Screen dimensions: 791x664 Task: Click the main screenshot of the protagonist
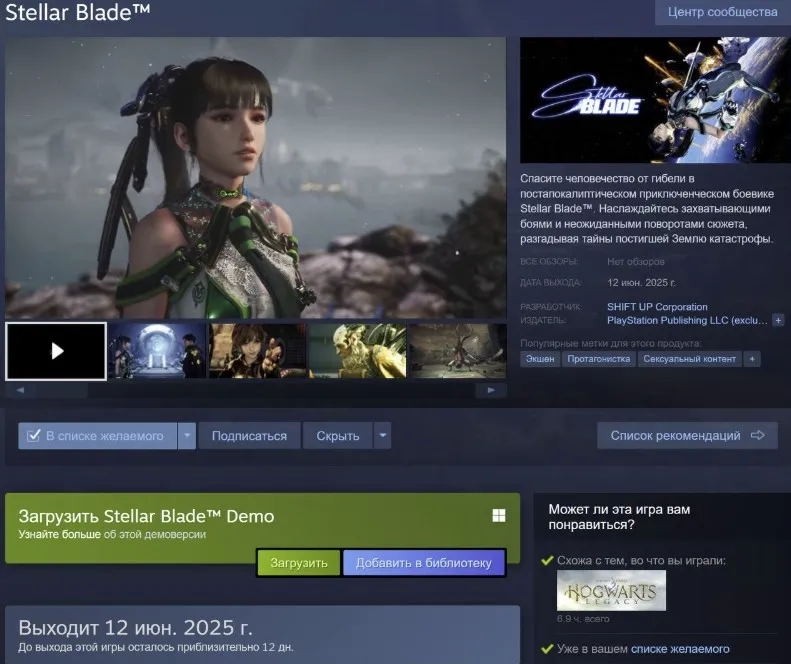point(255,178)
